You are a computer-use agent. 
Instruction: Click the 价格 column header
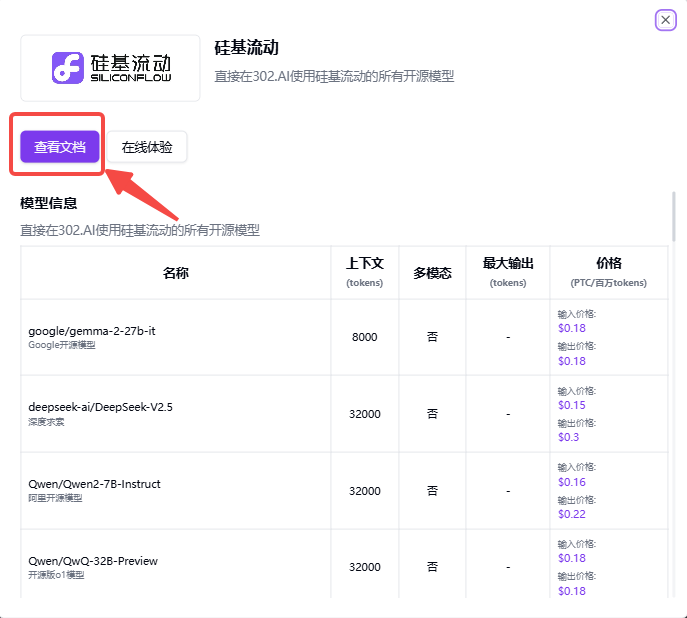click(609, 263)
